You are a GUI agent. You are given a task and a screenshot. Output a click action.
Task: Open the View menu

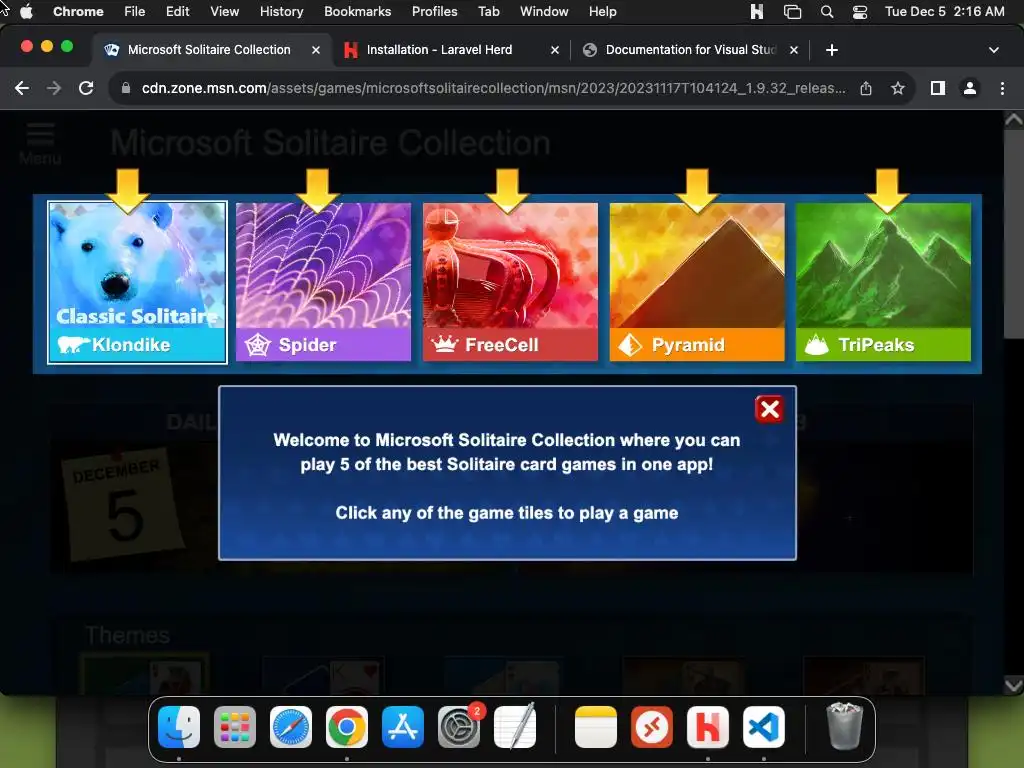tap(225, 11)
